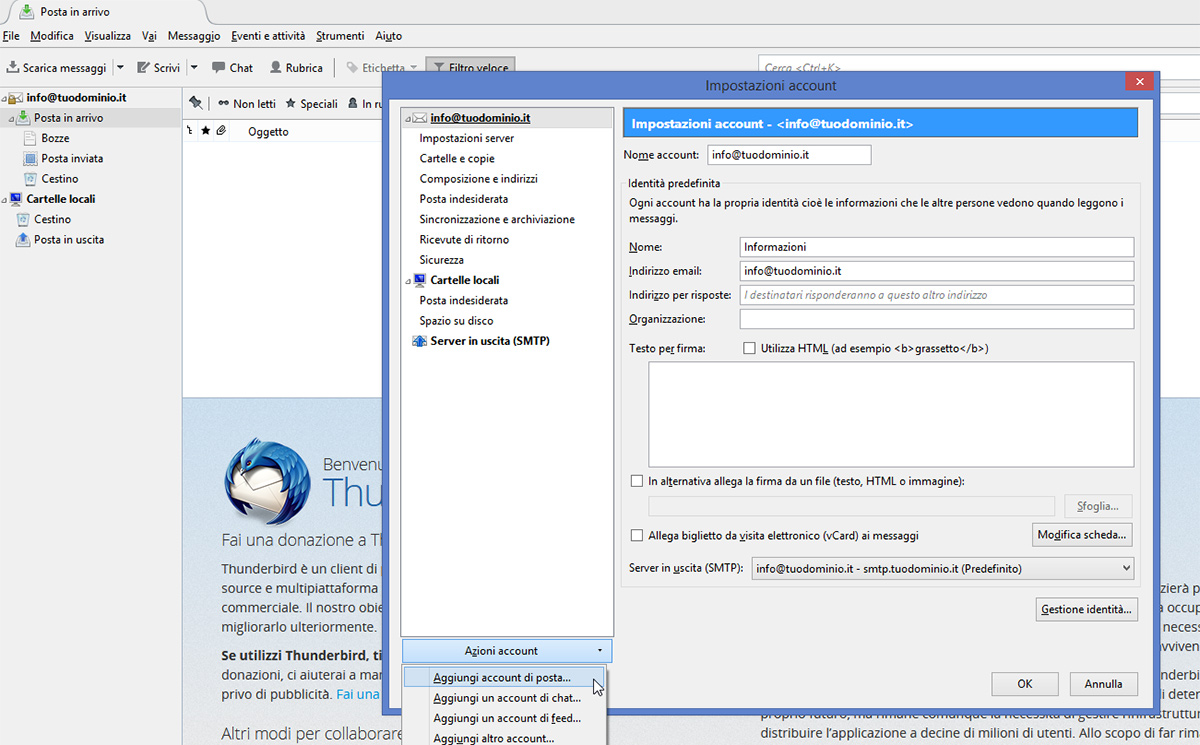Choose Aggiungi account di posta... from the menu
Image resolution: width=1200 pixels, height=745 pixels.
click(x=504, y=678)
